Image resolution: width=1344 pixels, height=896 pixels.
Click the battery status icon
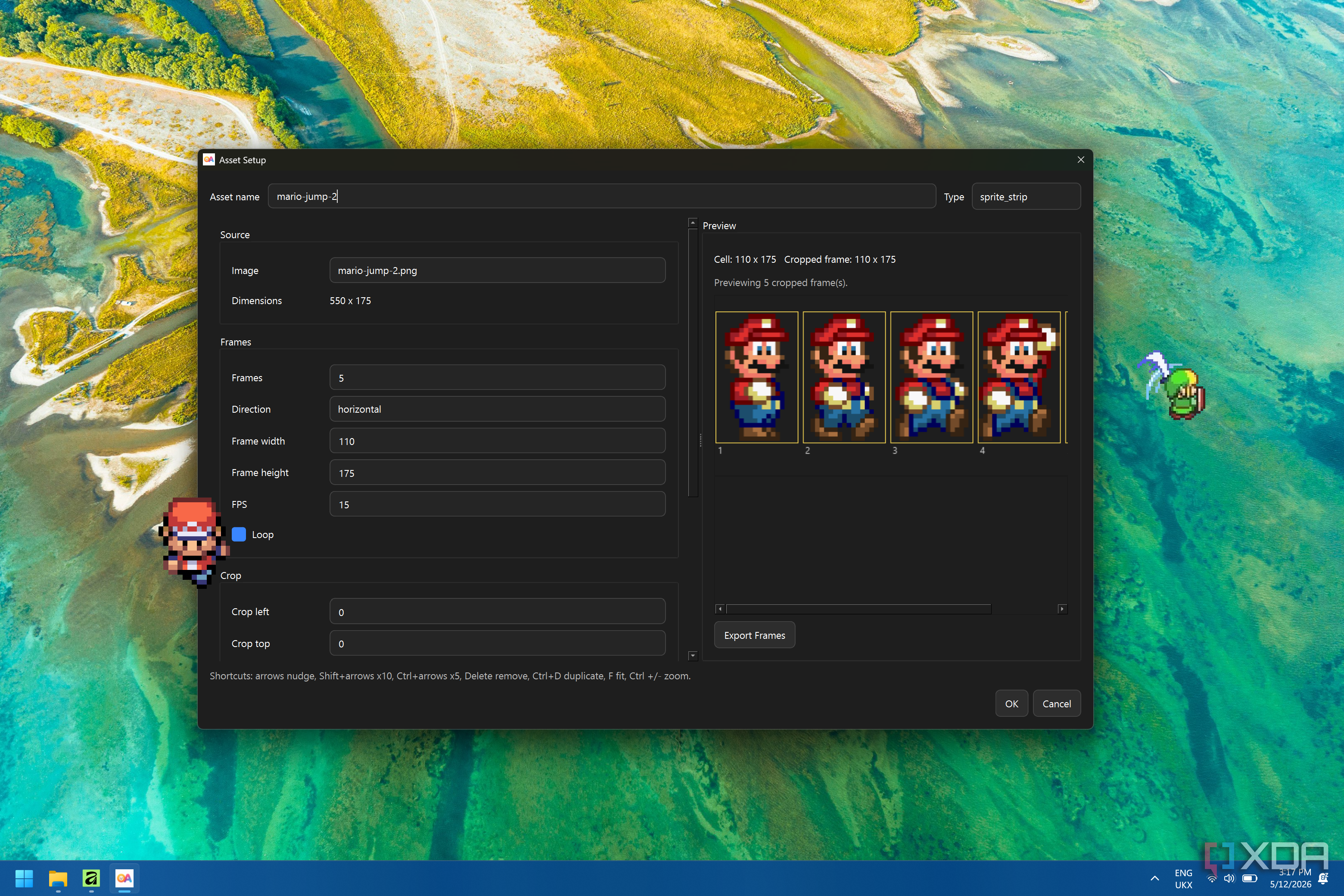pyautogui.click(x=1250, y=879)
